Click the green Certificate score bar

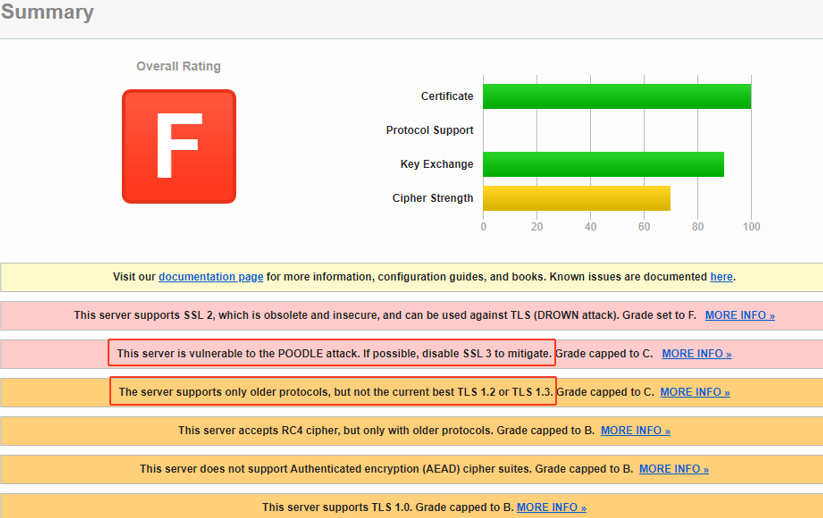click(616, 96)
